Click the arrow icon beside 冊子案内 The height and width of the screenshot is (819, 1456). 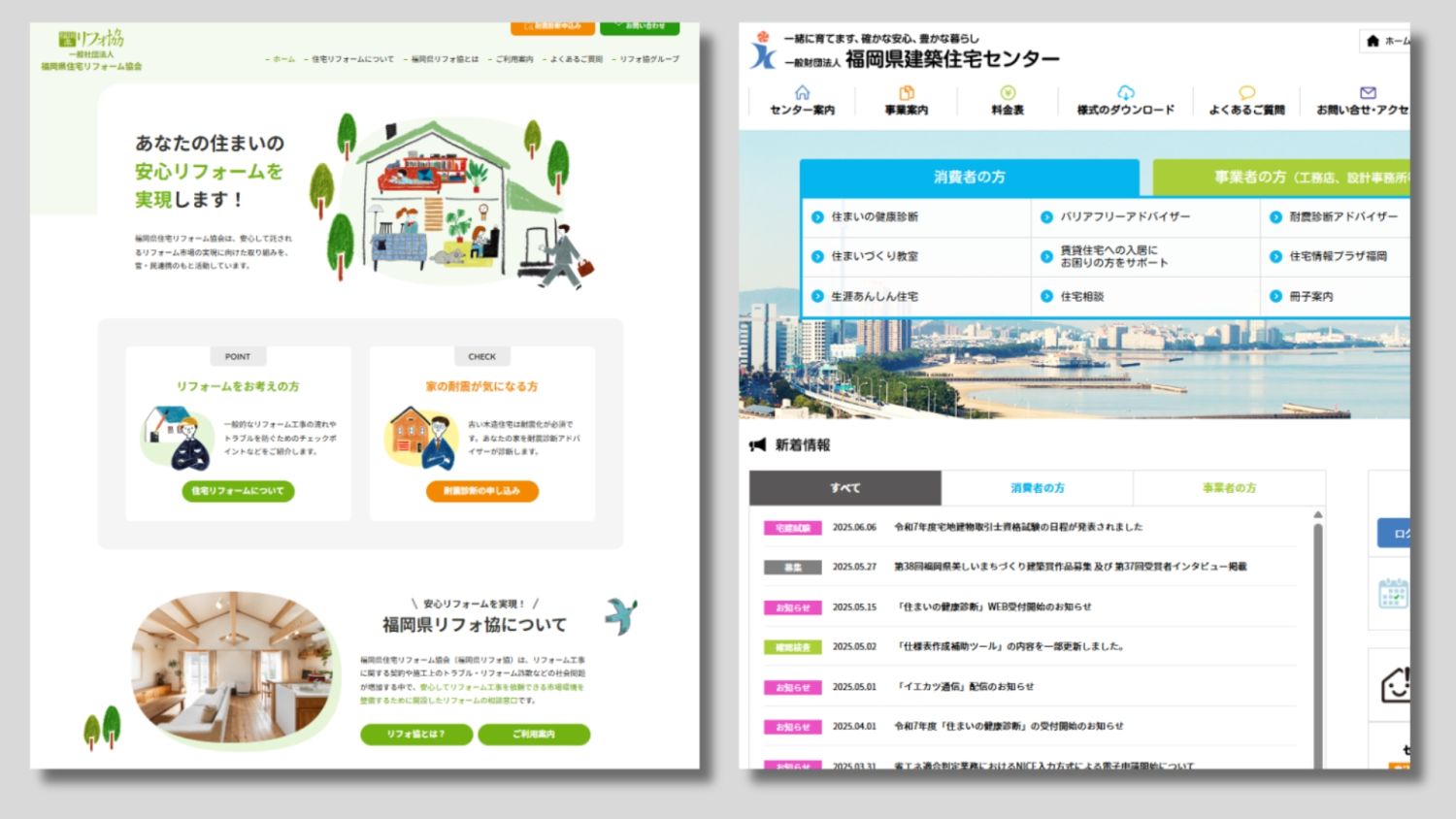1275,296
